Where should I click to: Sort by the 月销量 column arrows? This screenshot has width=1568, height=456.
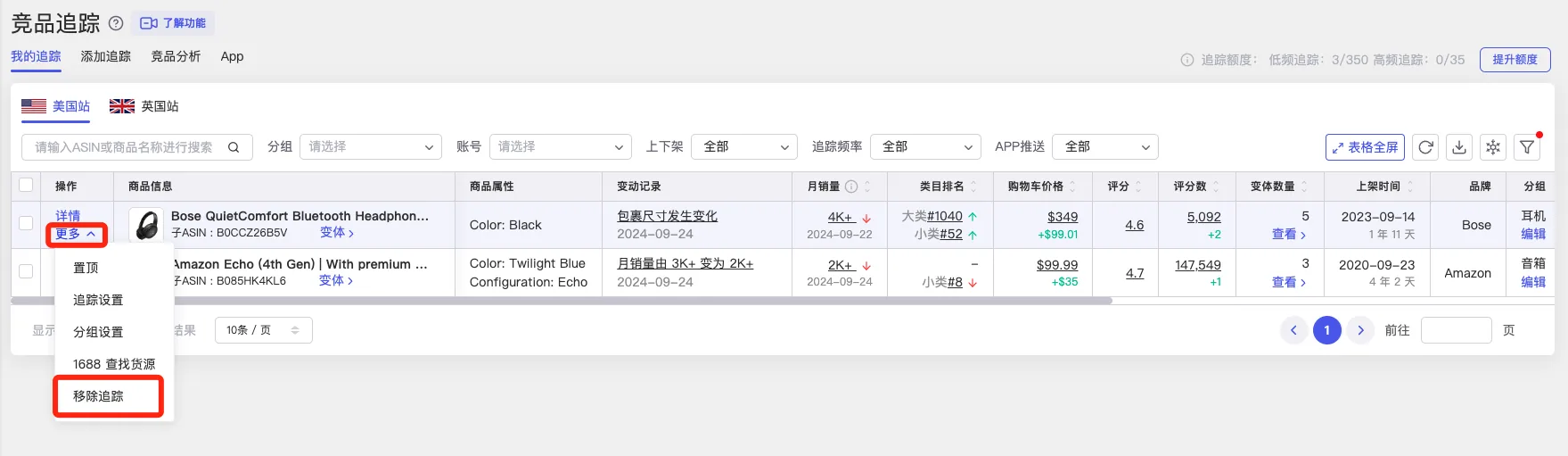click(867, 187)
